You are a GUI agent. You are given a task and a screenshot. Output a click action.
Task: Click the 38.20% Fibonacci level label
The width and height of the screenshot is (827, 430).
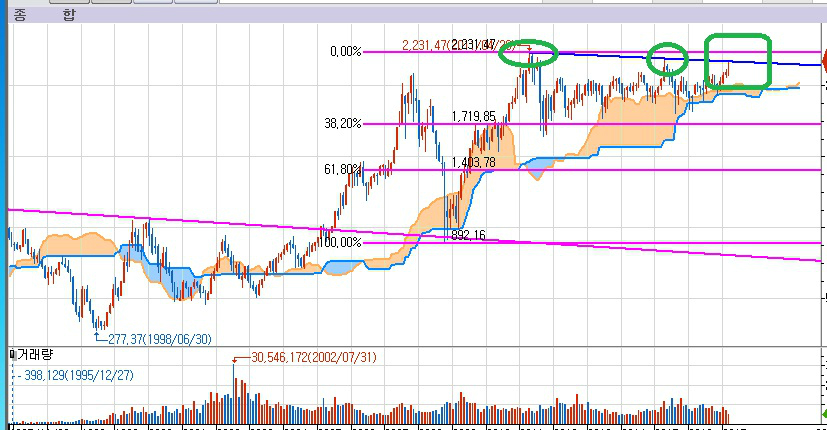pos(342,123)
